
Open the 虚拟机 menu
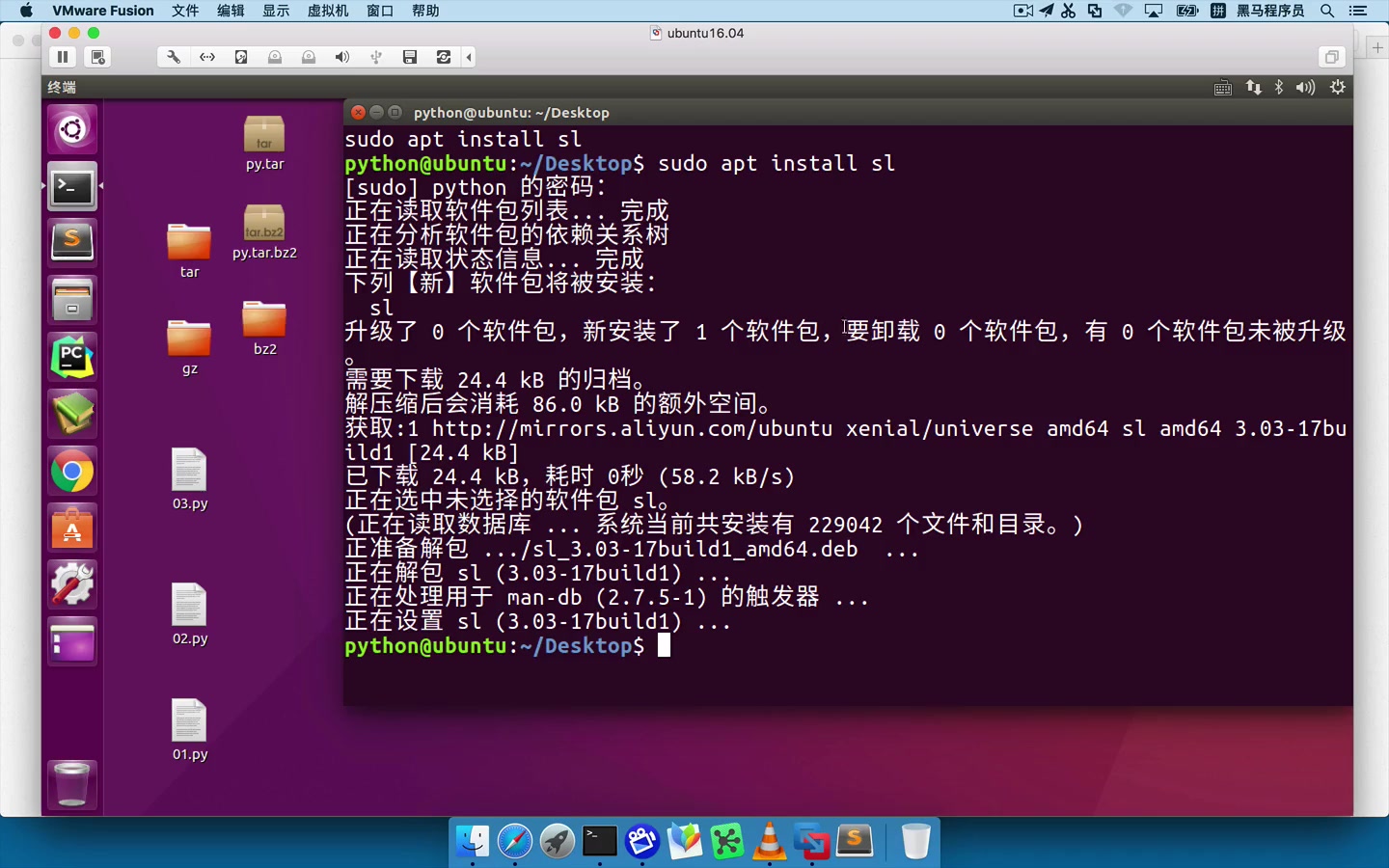pyautogui.click(x=328, y=11)
